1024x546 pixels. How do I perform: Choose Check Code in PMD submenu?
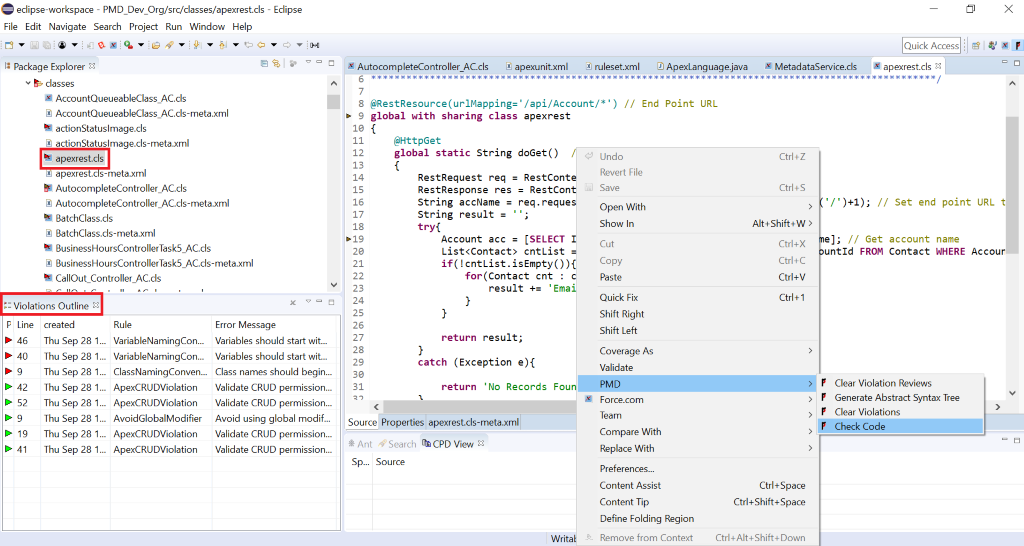(901, 426)
